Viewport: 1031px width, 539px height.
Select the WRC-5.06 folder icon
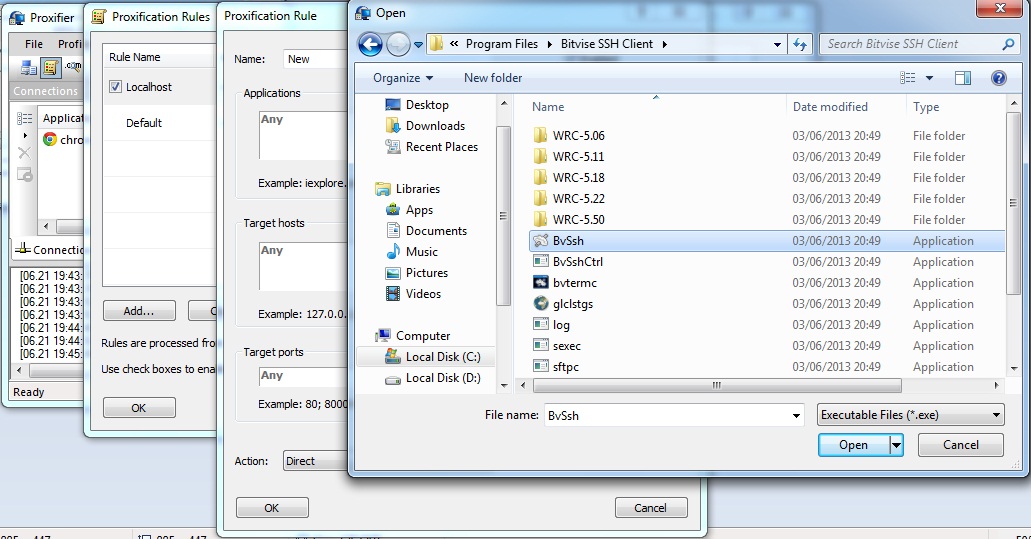(x=540, y=135)
